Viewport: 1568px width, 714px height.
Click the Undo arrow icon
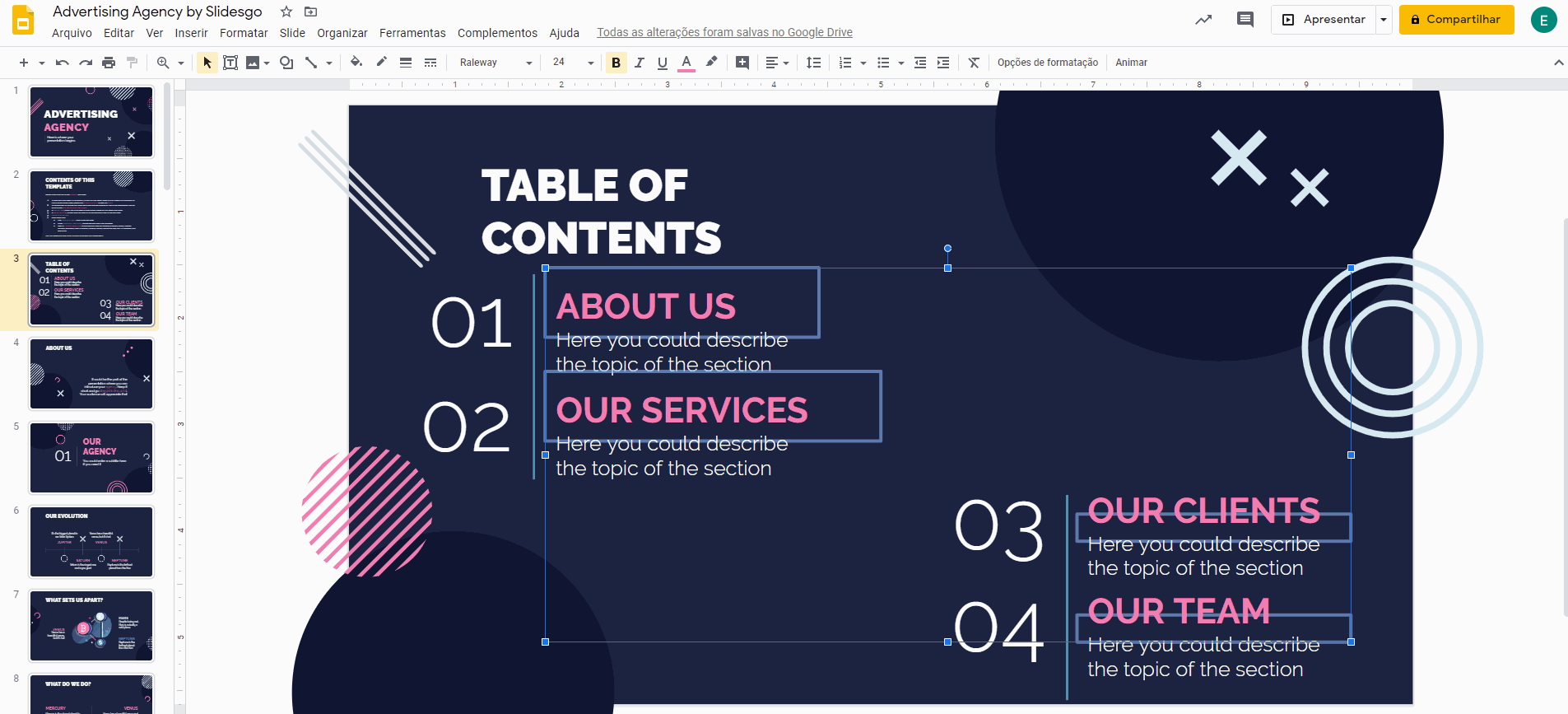[x=63, y=63]
